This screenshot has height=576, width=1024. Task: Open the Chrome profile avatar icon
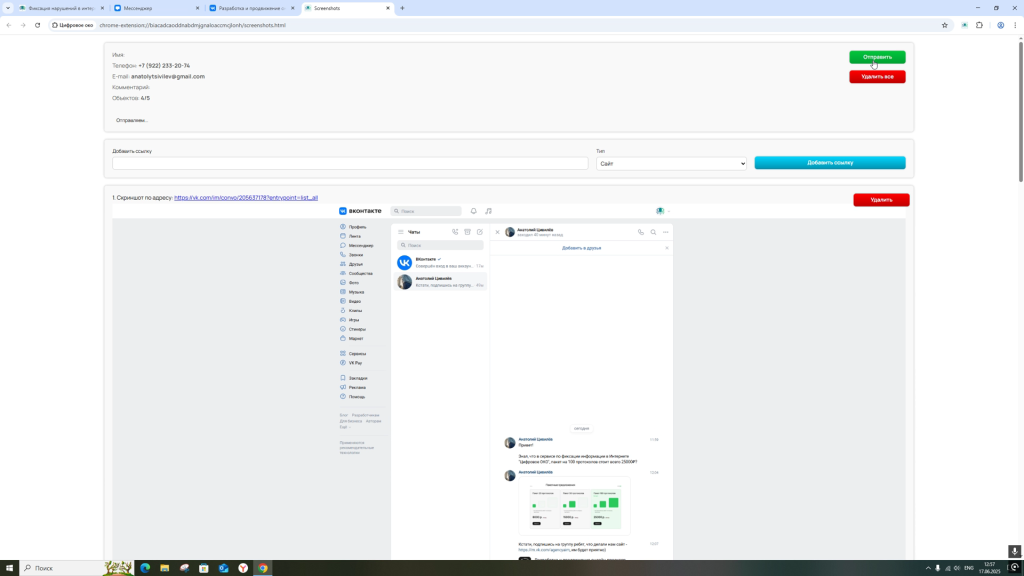click(1000, 25)
